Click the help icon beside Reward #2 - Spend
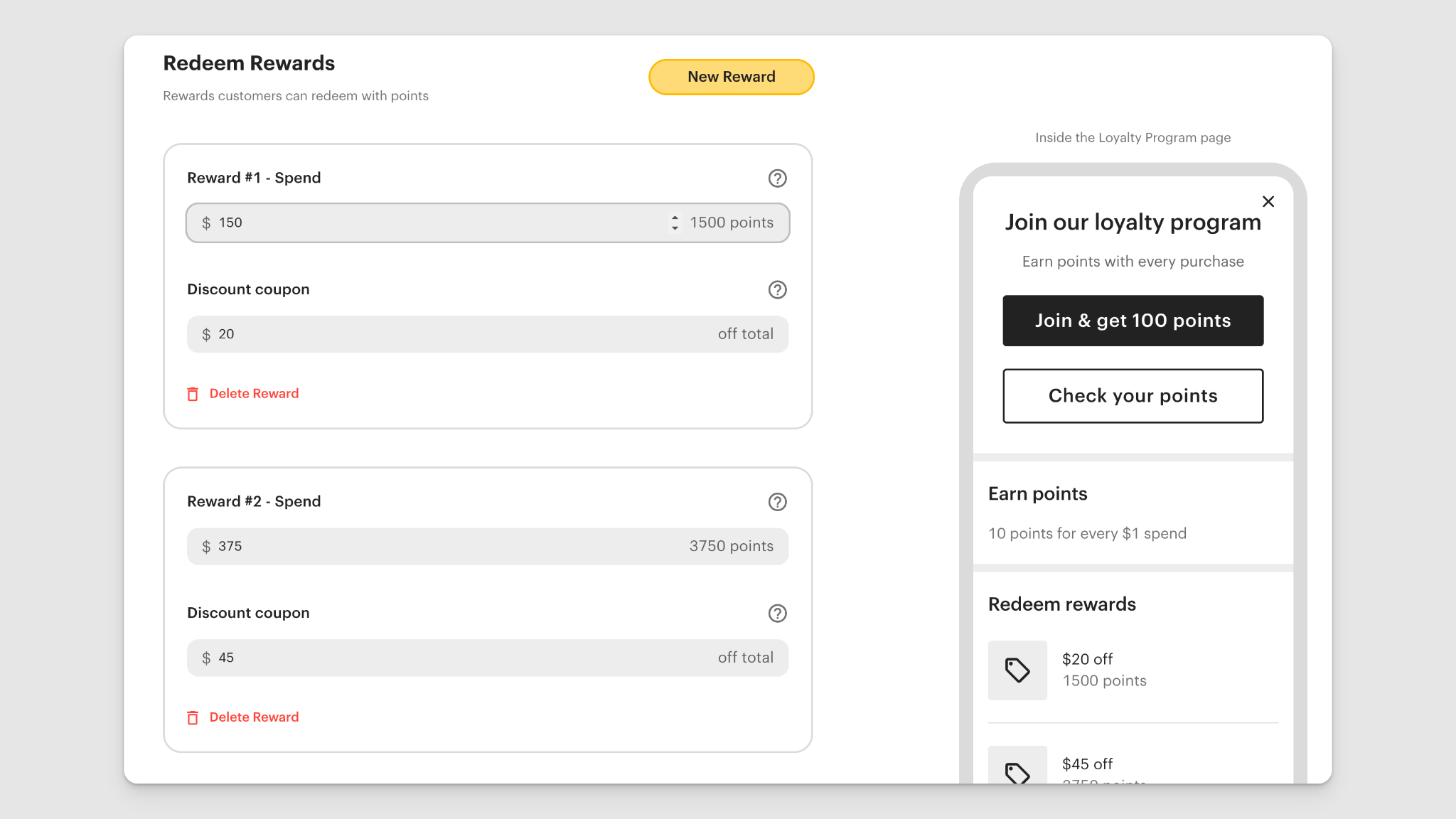Image resolution: width=1456 pixels, height=819 pixels. [x=777, y=502]
